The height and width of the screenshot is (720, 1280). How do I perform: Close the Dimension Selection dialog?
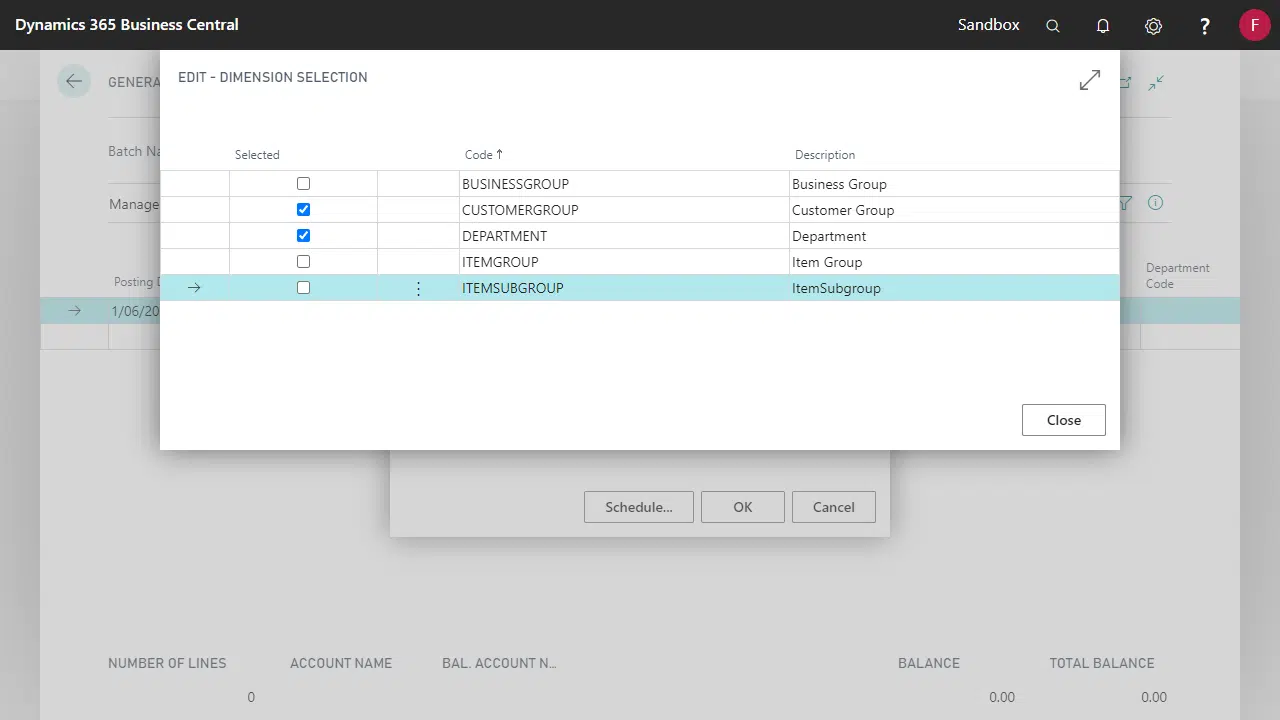[x=1063, y=420]
